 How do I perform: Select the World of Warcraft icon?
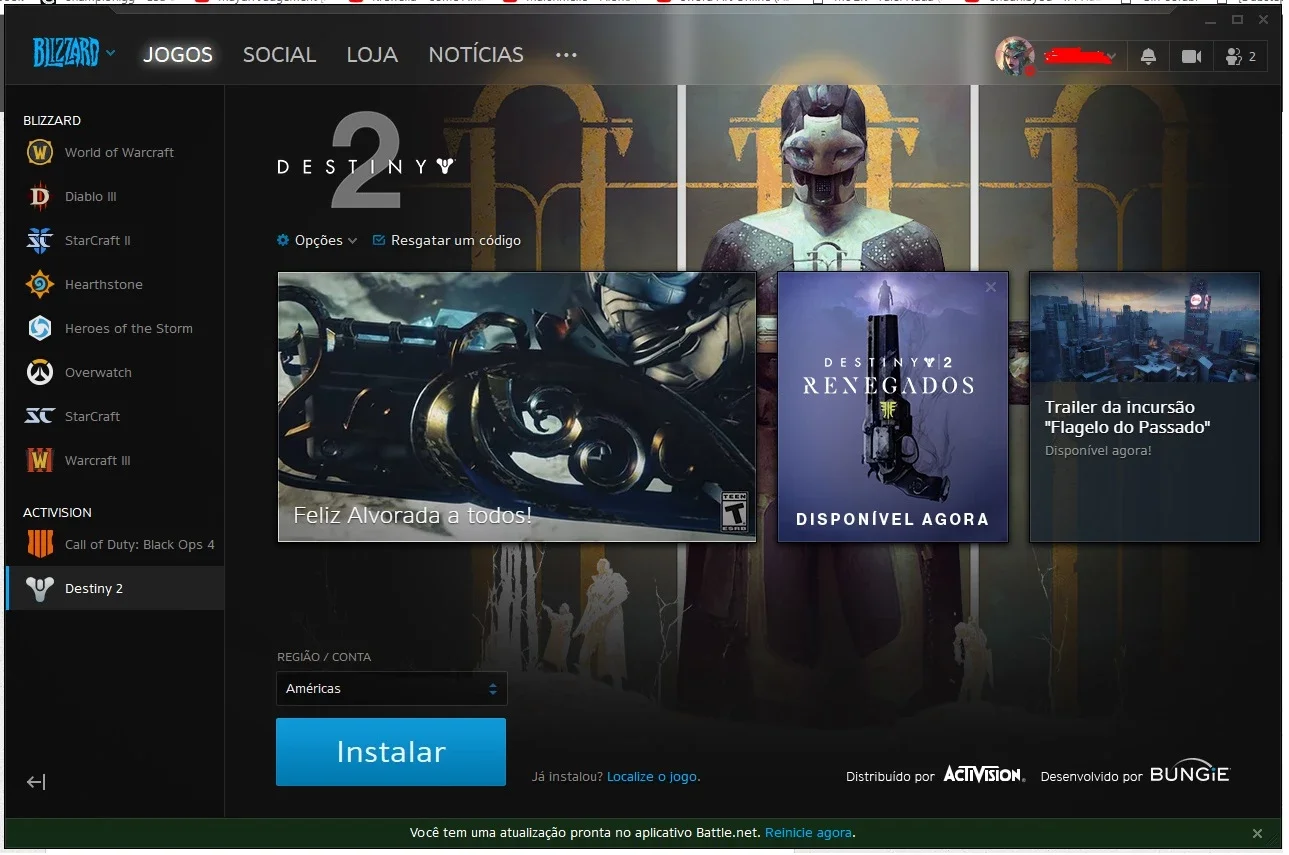tap(39, 153)
